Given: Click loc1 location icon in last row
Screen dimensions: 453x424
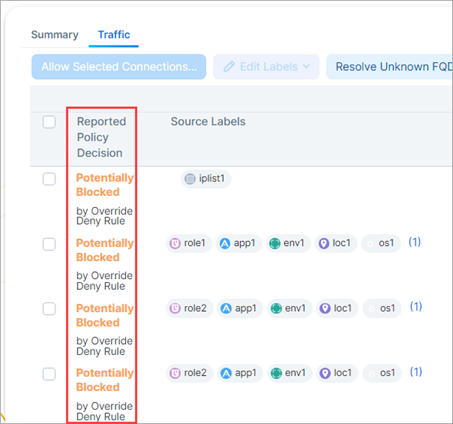Looking at the screenshot, I should click(325, 373).
